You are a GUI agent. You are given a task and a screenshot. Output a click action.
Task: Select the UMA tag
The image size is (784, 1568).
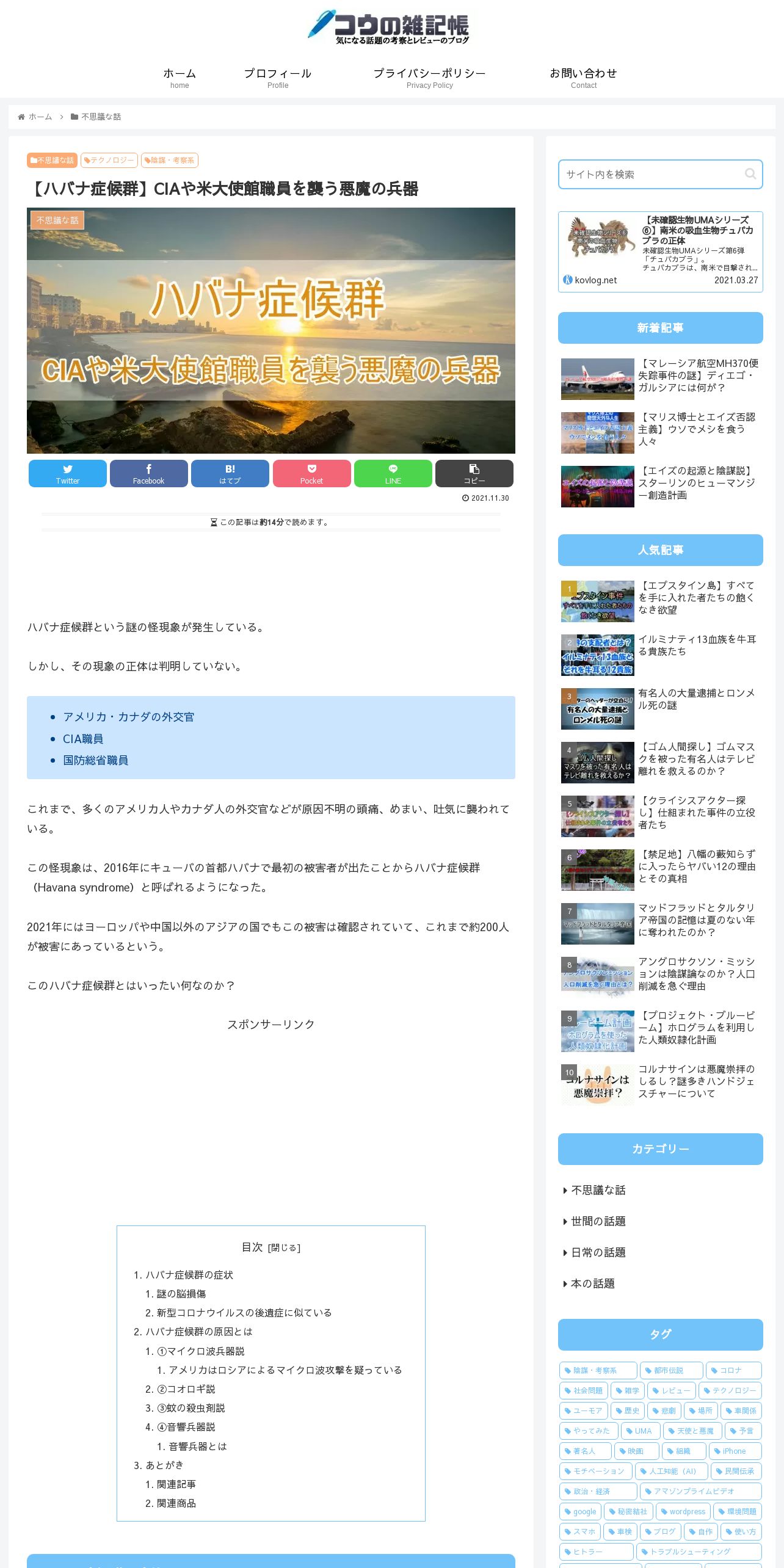(639, 1431)
